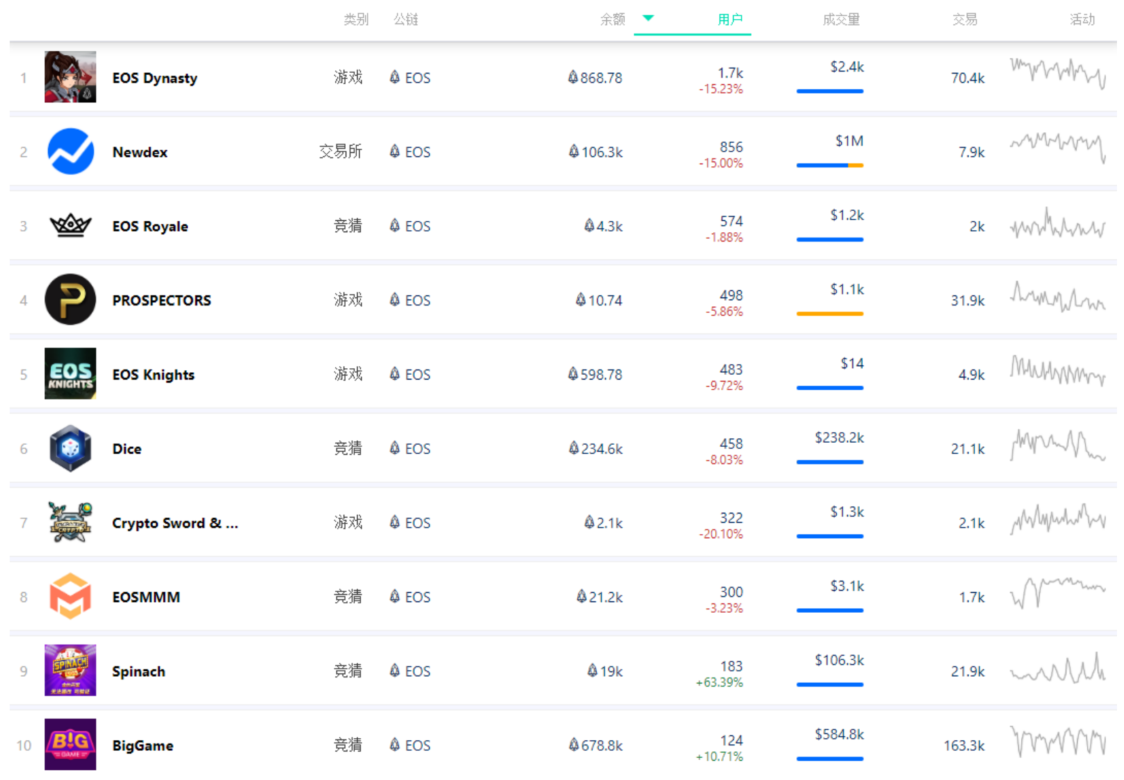Open the Dice dapp link
The width and height of the screenshot is (1124, 780).
127,449
